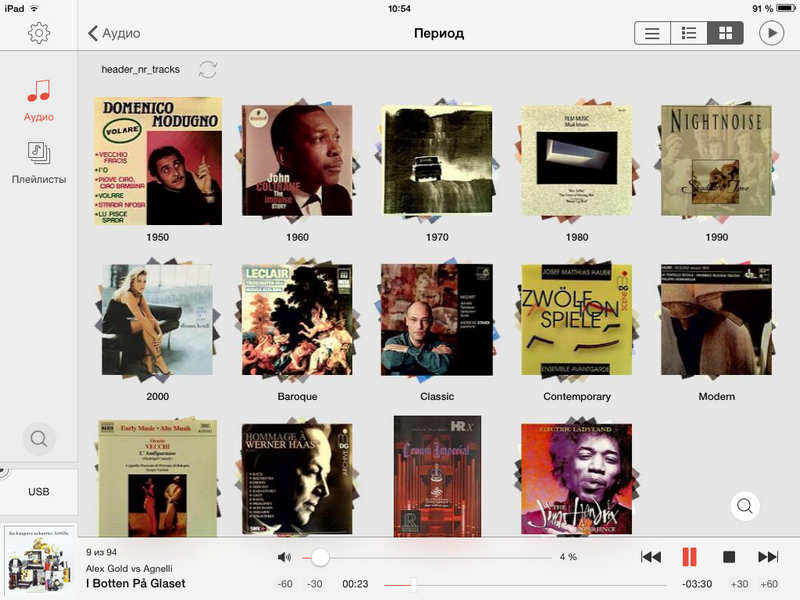Switch to grid view

pyautogui.click(x=725, y=33)
